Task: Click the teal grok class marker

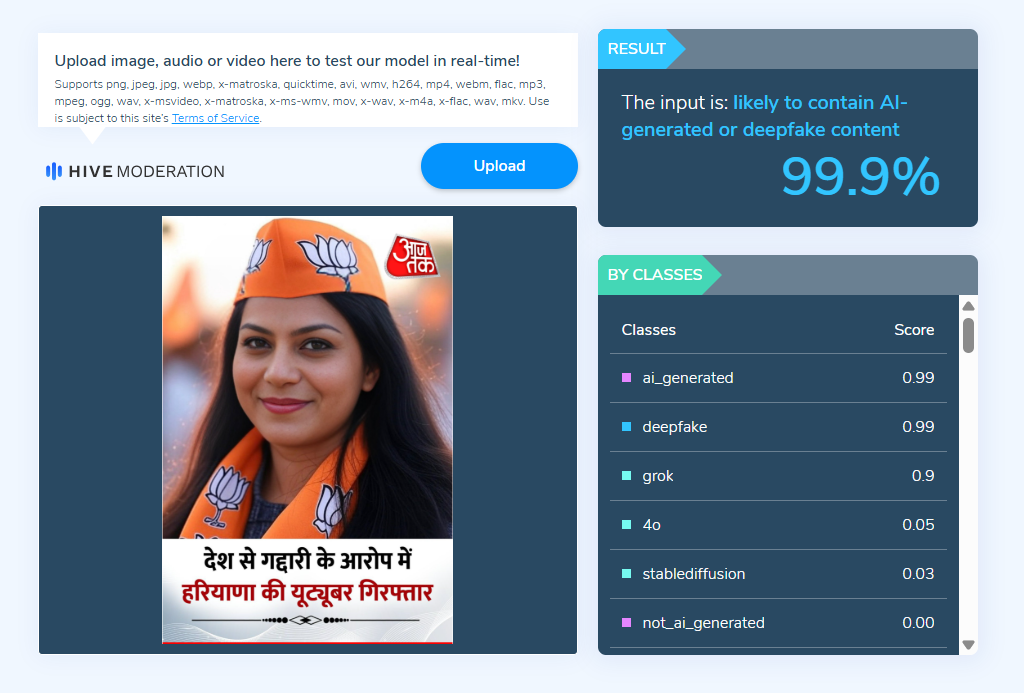Action: tap(626, 475)
